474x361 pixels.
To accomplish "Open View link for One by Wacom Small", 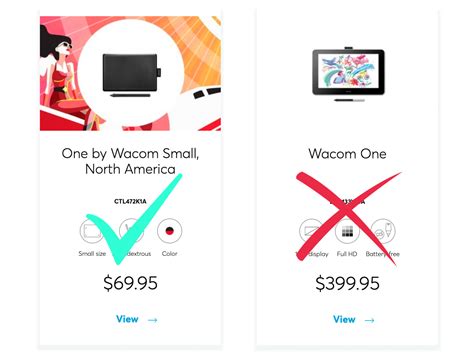I will [x=127, y=319].
